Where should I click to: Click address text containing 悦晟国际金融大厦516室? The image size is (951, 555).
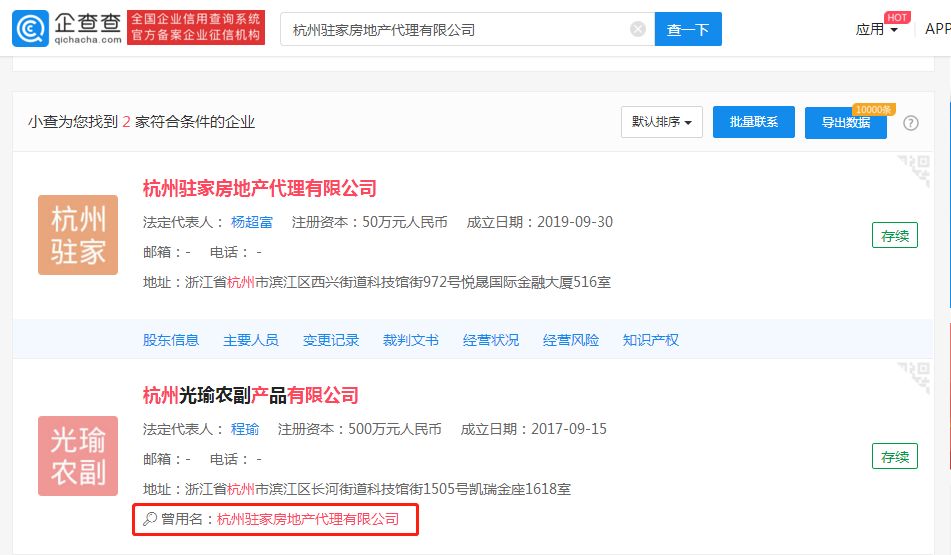pos(377,282)
